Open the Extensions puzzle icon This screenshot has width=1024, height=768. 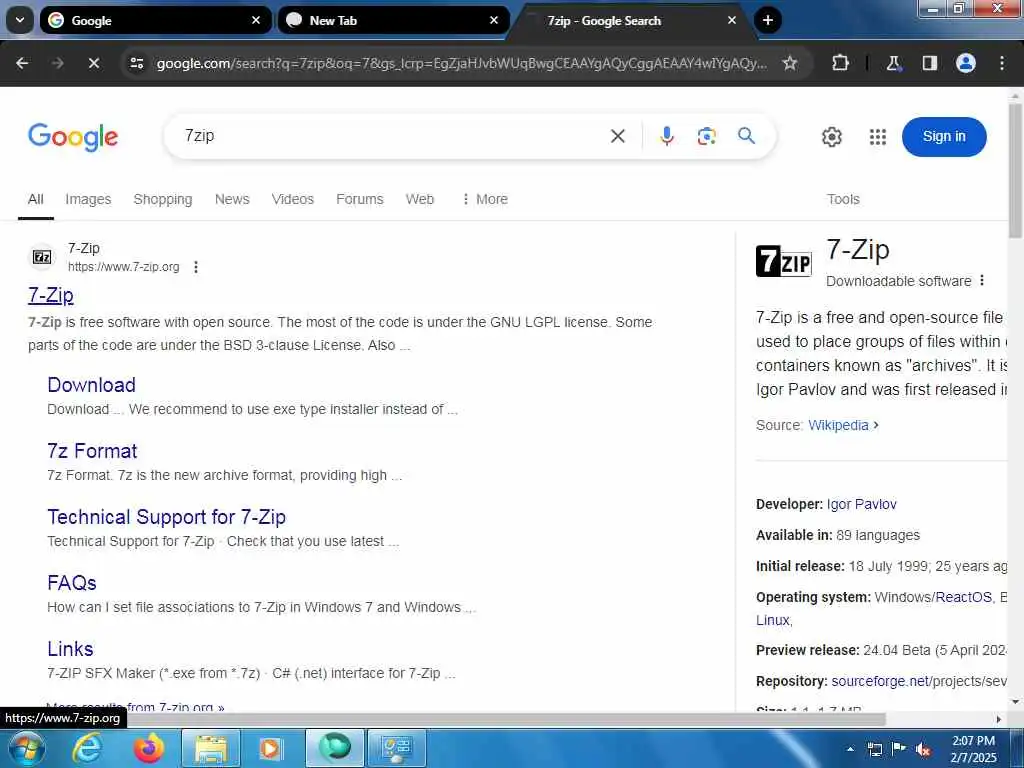click(840, 63)
